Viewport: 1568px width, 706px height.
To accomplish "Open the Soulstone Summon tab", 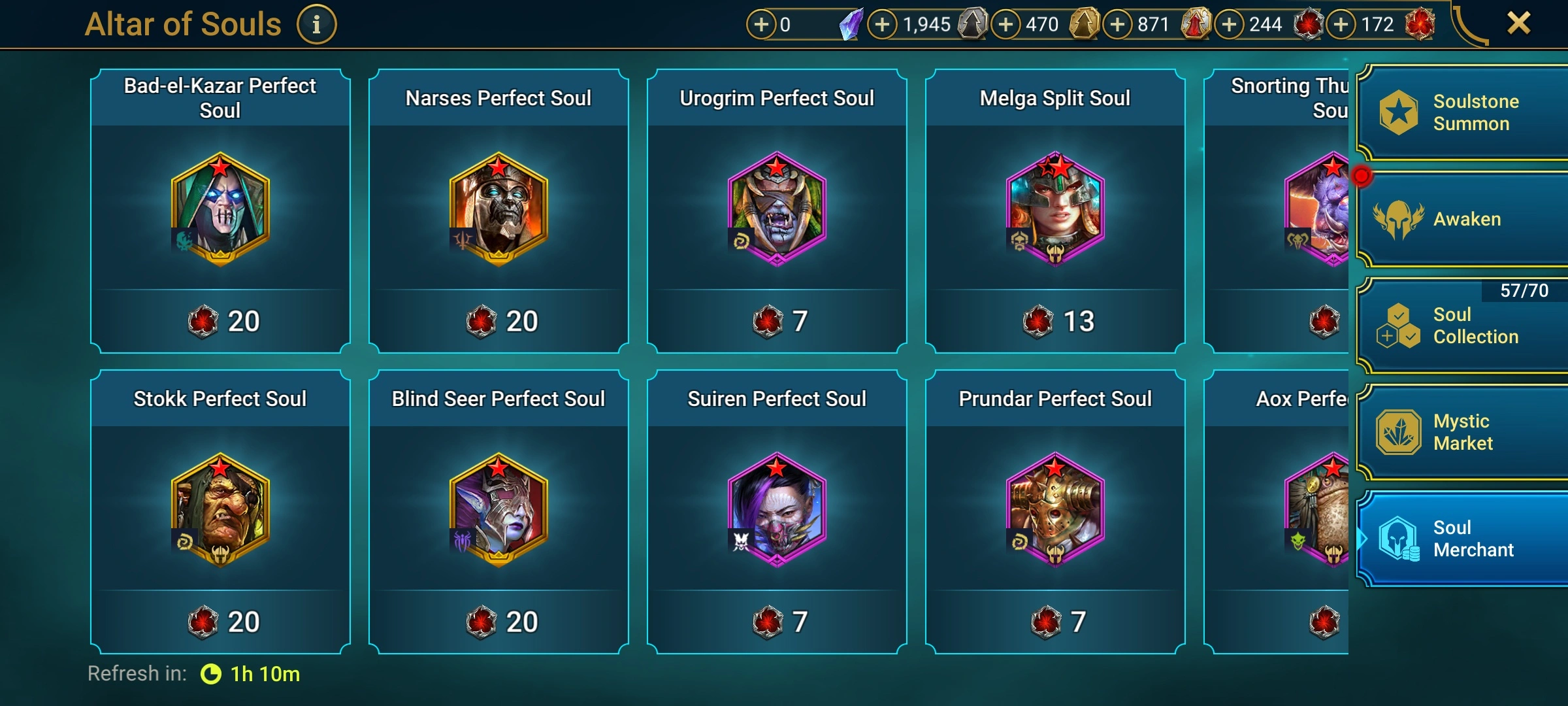I will [1462, 112].
